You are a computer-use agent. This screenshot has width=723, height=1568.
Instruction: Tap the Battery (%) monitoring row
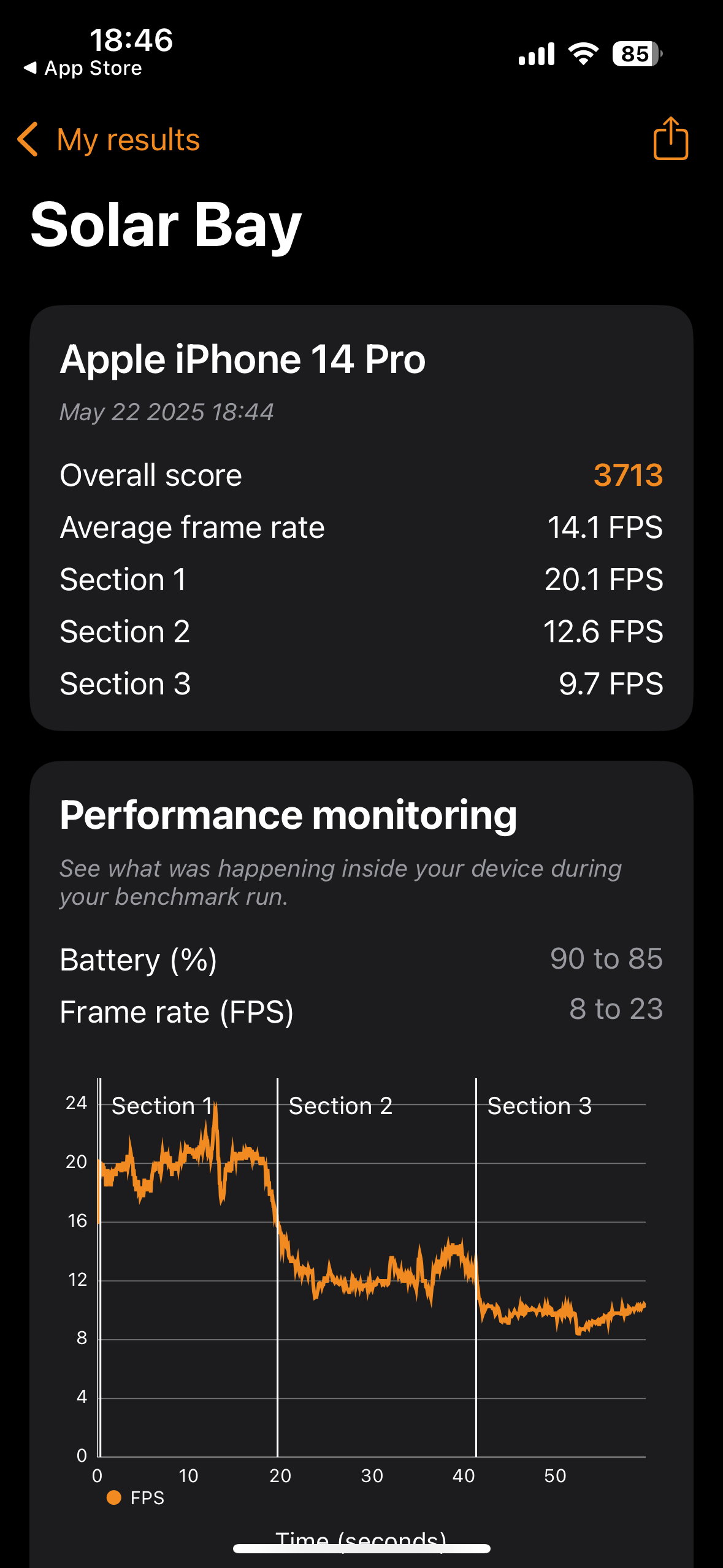(x=361, y=959)
